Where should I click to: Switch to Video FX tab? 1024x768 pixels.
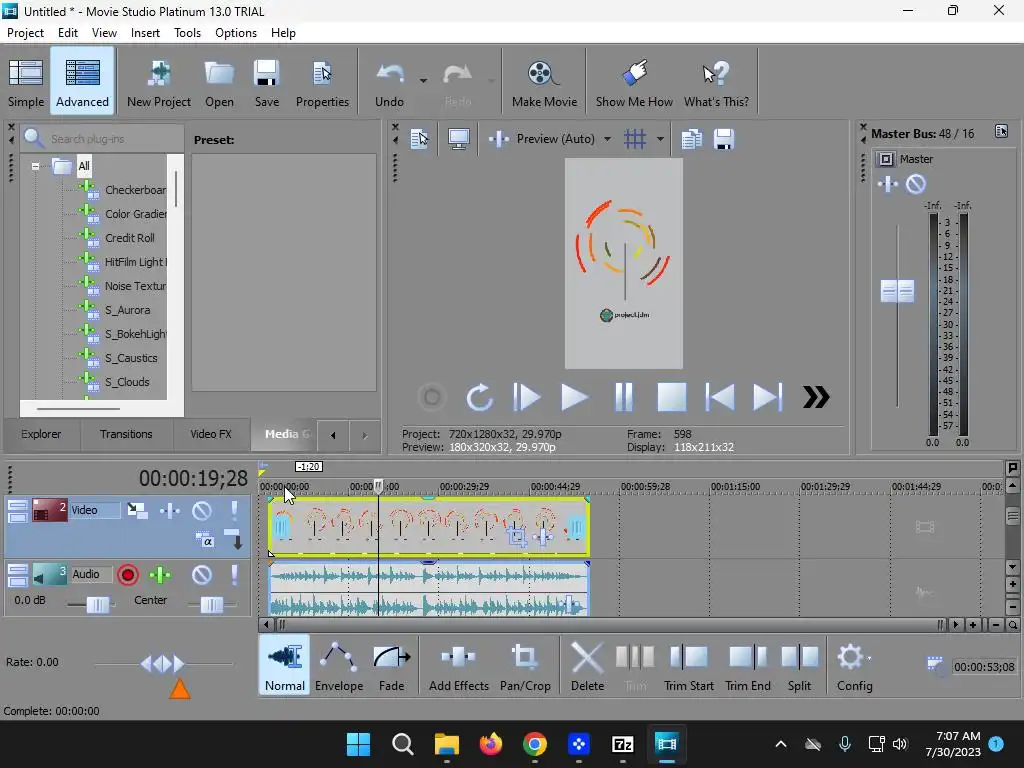point(211,434)
